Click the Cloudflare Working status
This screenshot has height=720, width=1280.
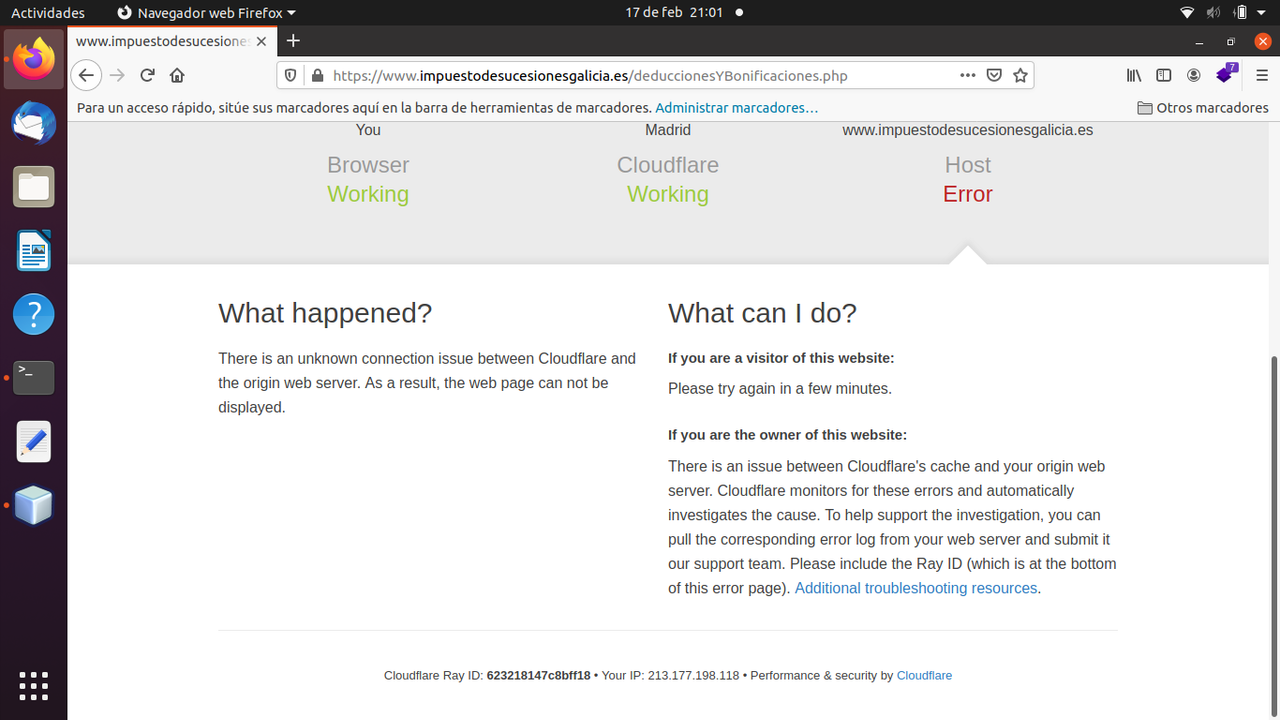668,194
